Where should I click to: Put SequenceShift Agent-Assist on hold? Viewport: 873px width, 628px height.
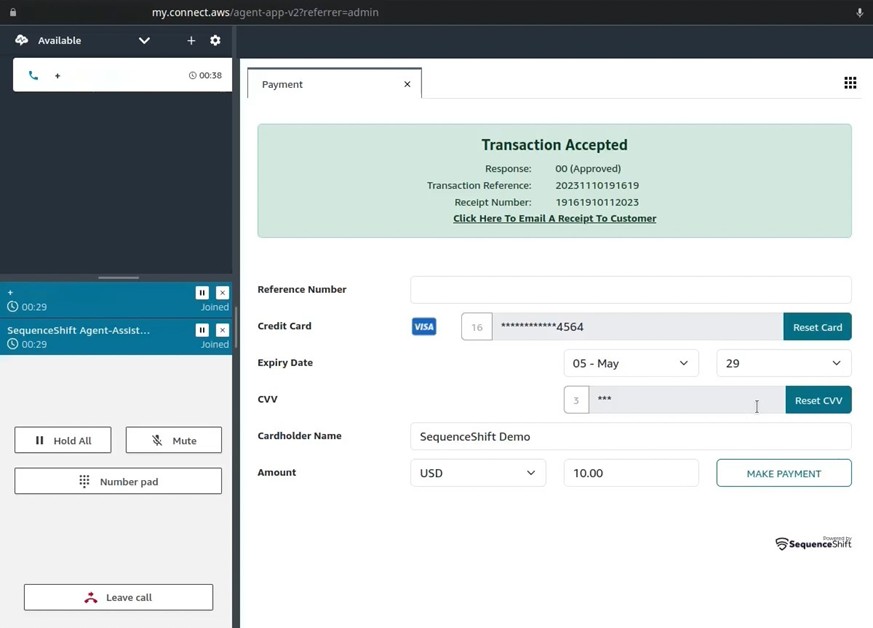[202, 330]
